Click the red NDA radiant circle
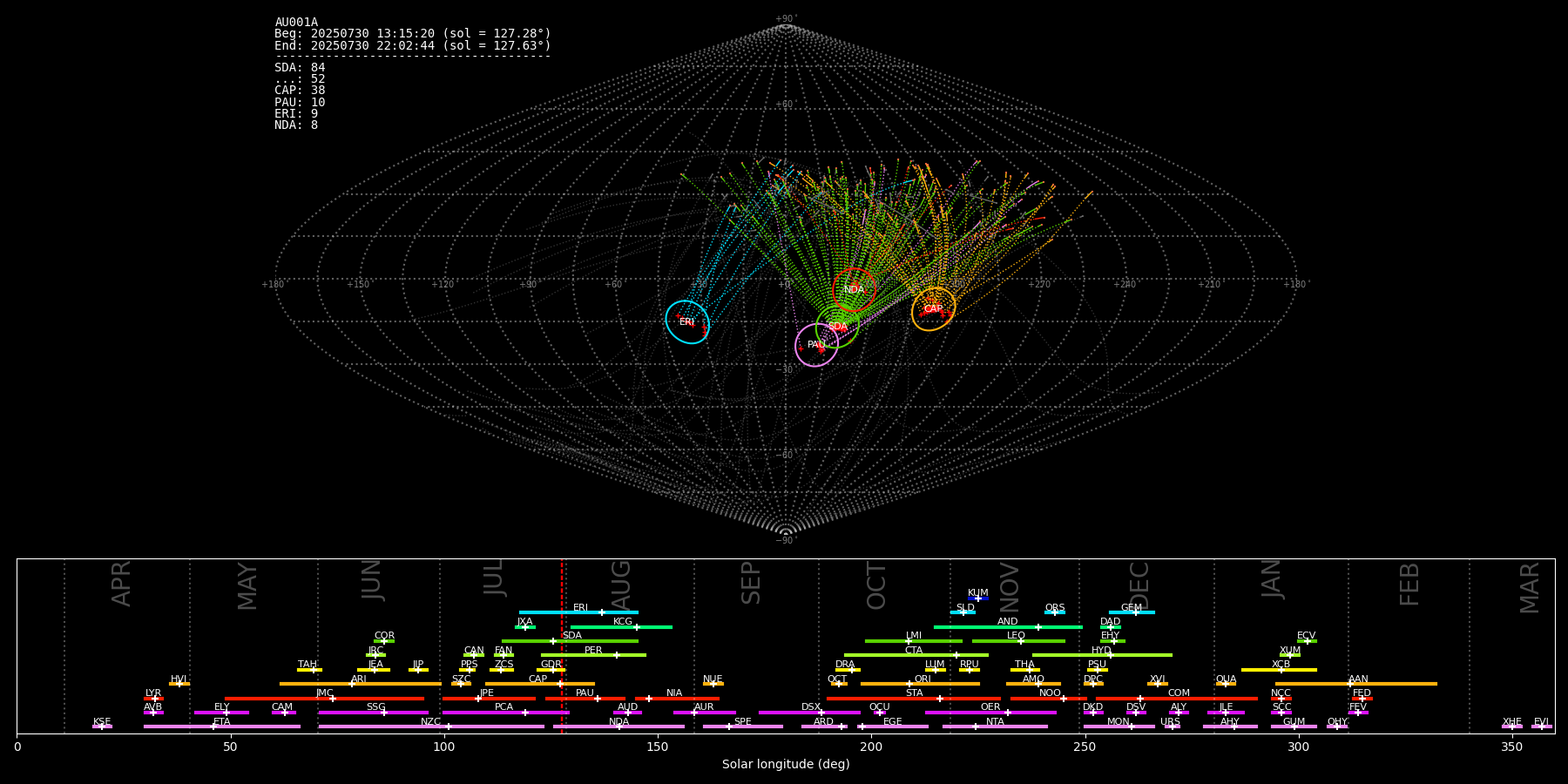Viewport: 1568px width, 784px height. click(854, 289)
